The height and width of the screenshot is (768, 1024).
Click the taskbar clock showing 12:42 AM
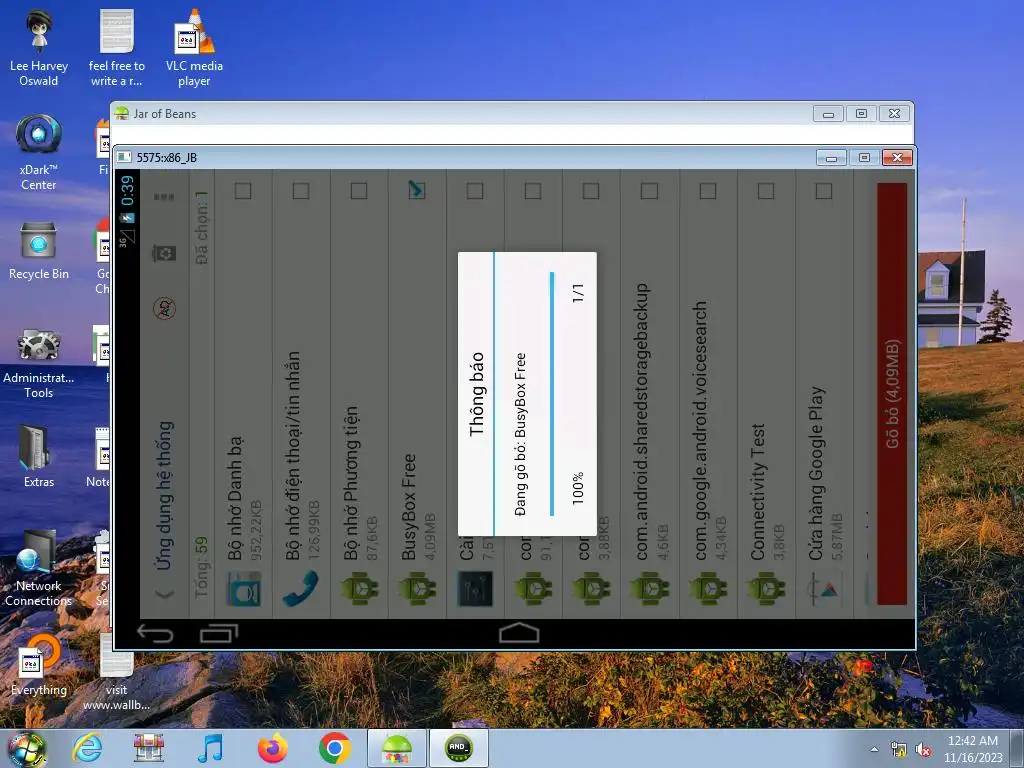click(973, 749)
